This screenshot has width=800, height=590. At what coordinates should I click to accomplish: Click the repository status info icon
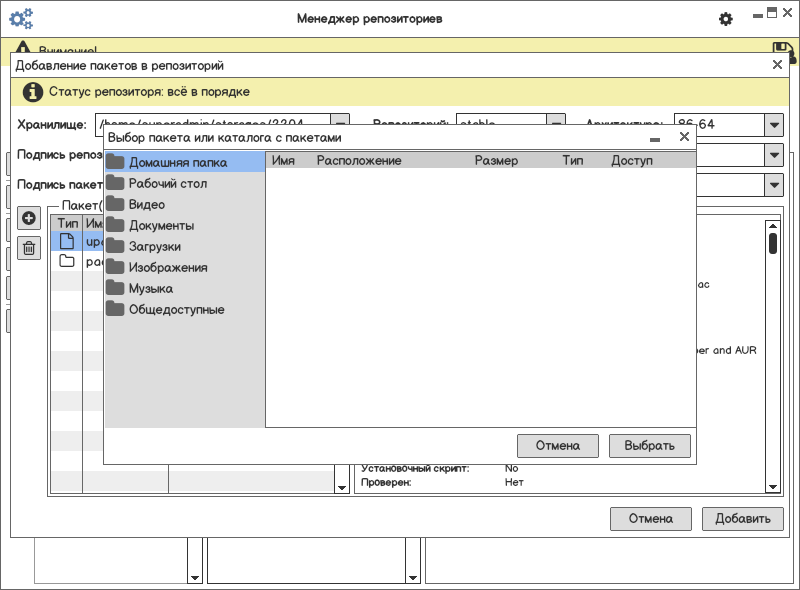33,92
